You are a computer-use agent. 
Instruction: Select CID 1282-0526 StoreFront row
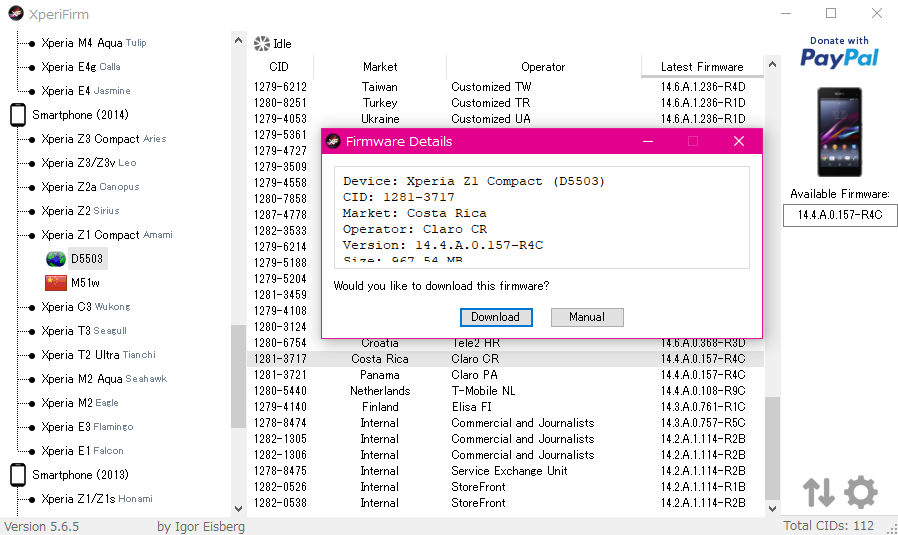point(506,487)
